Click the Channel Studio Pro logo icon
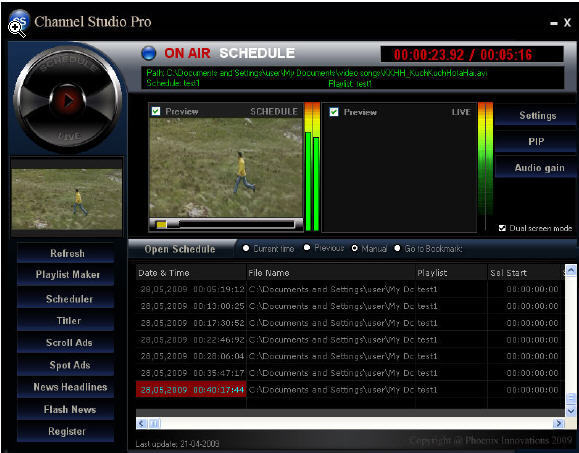Viewport: 579px width, 453px height. tap(19, 22)
